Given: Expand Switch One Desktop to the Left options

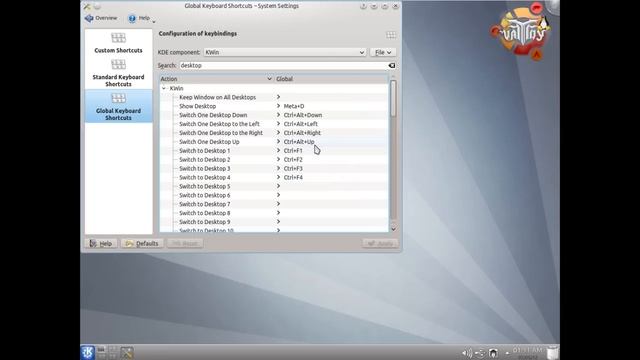Looking at the screenshot, I should [278, 124].
